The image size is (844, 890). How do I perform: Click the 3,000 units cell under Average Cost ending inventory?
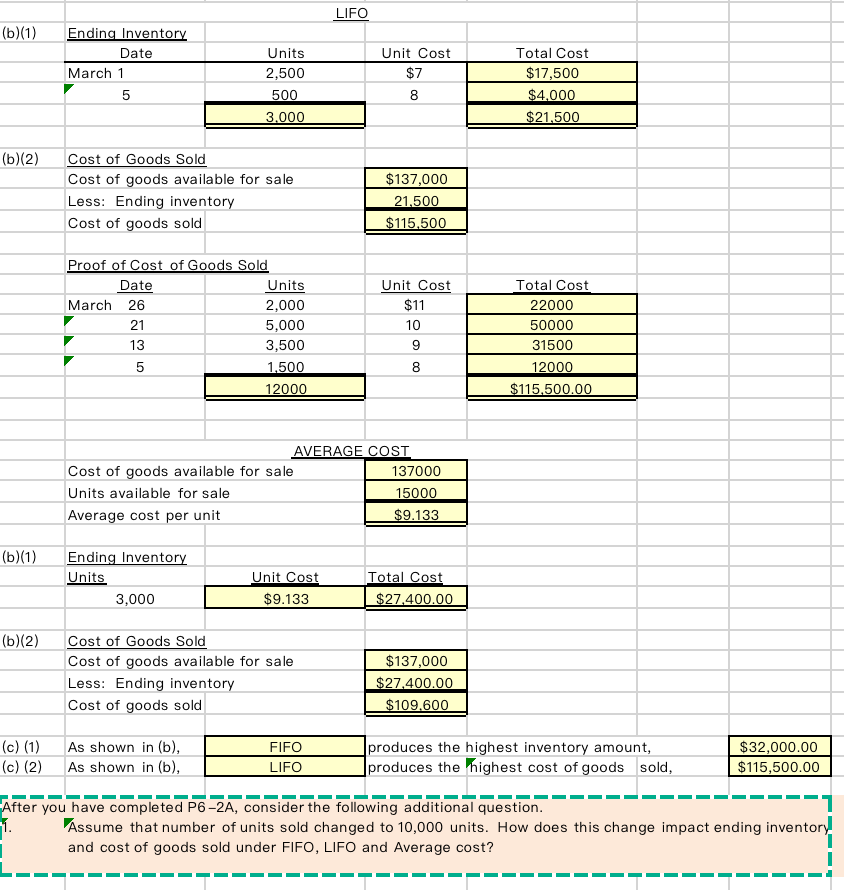[135, 598]
